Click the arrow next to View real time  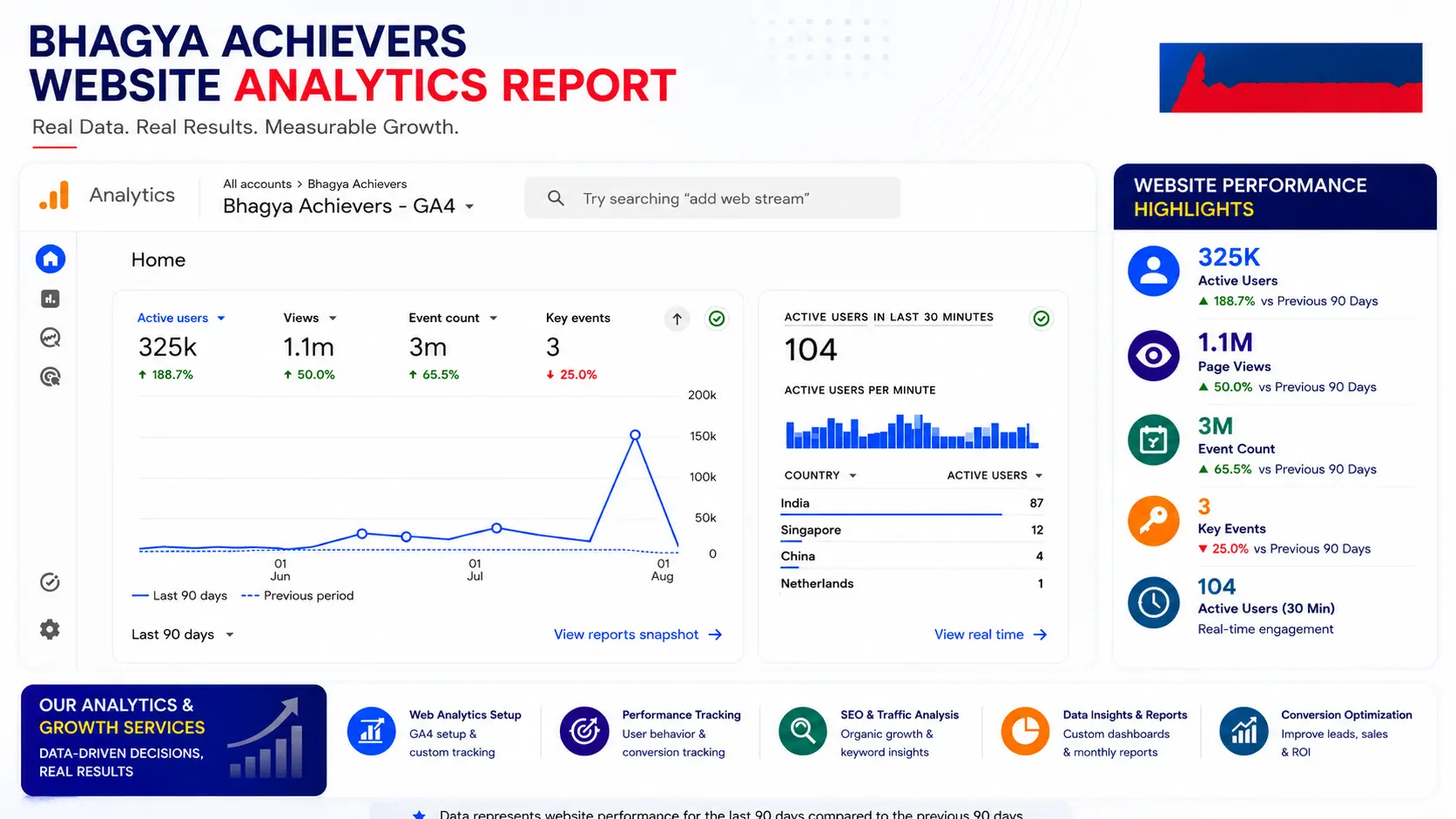(x=1040, y=634)
